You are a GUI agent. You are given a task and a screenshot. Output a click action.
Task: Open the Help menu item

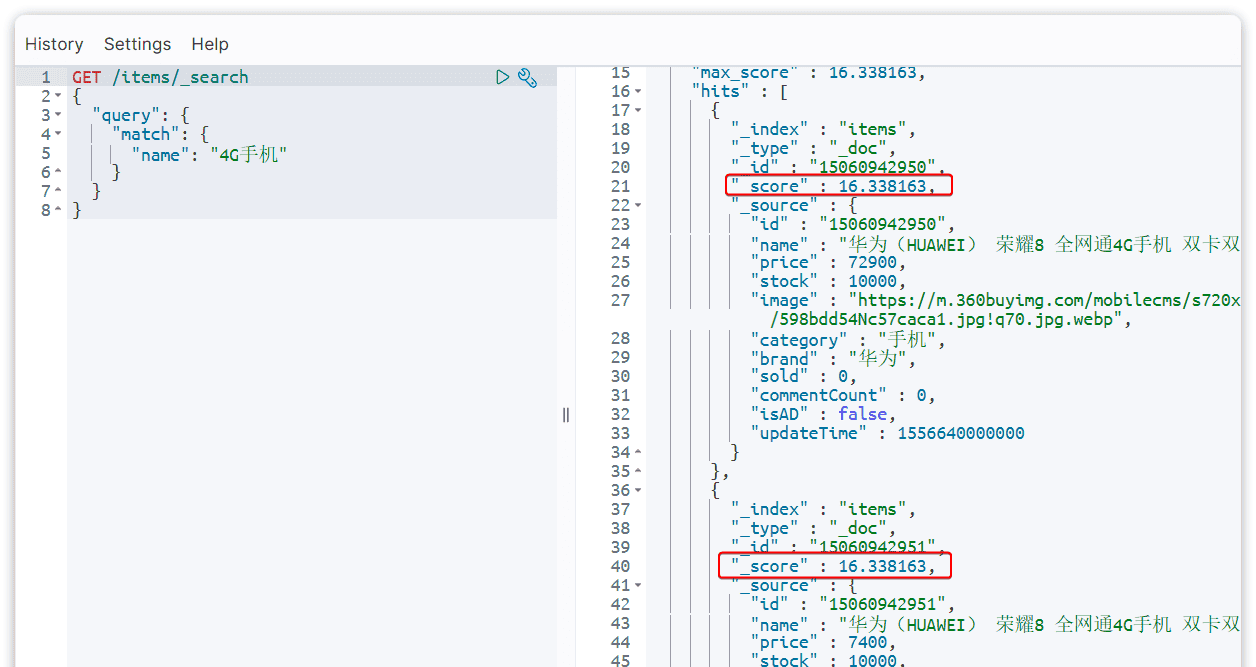[x=210, y=44]
